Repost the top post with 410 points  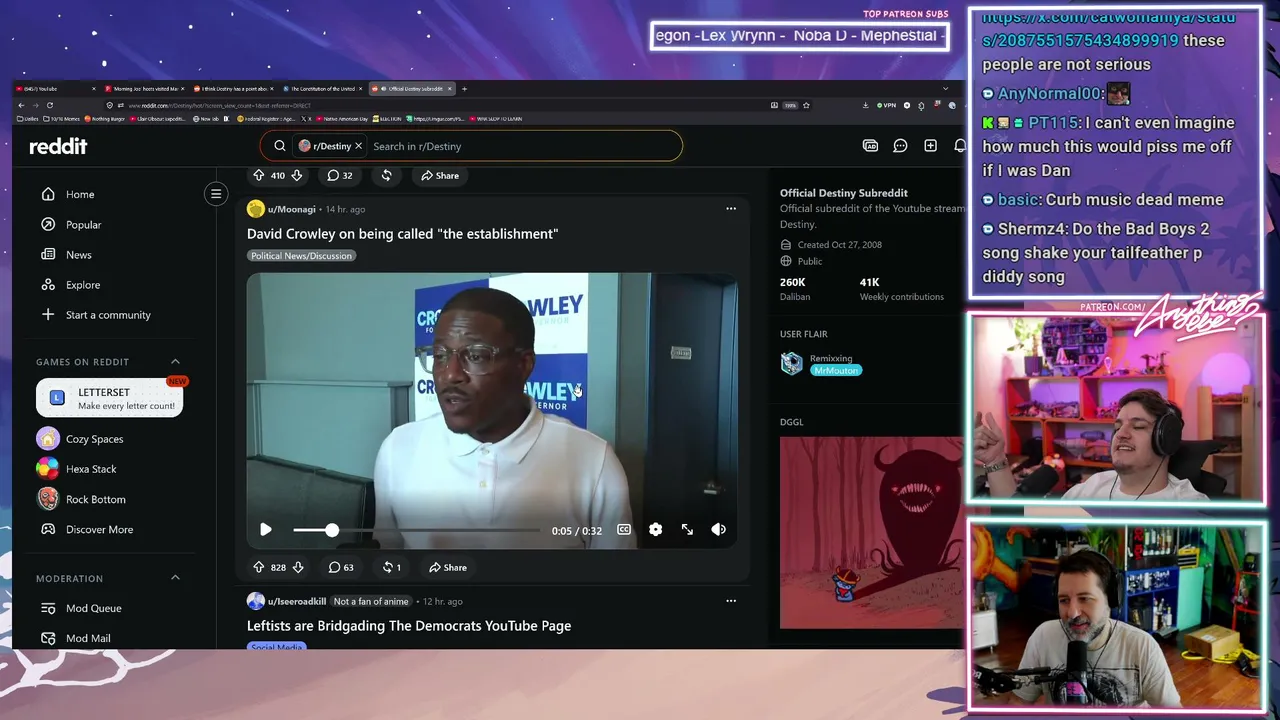click(x=386, y=175)
